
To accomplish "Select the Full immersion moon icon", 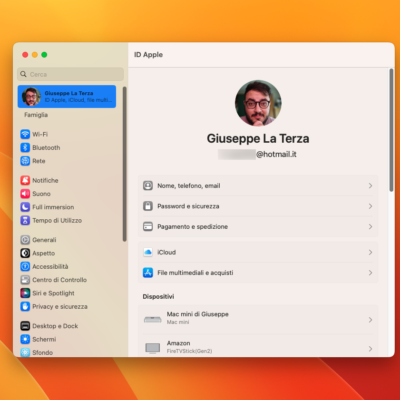I will click(25, 207).
